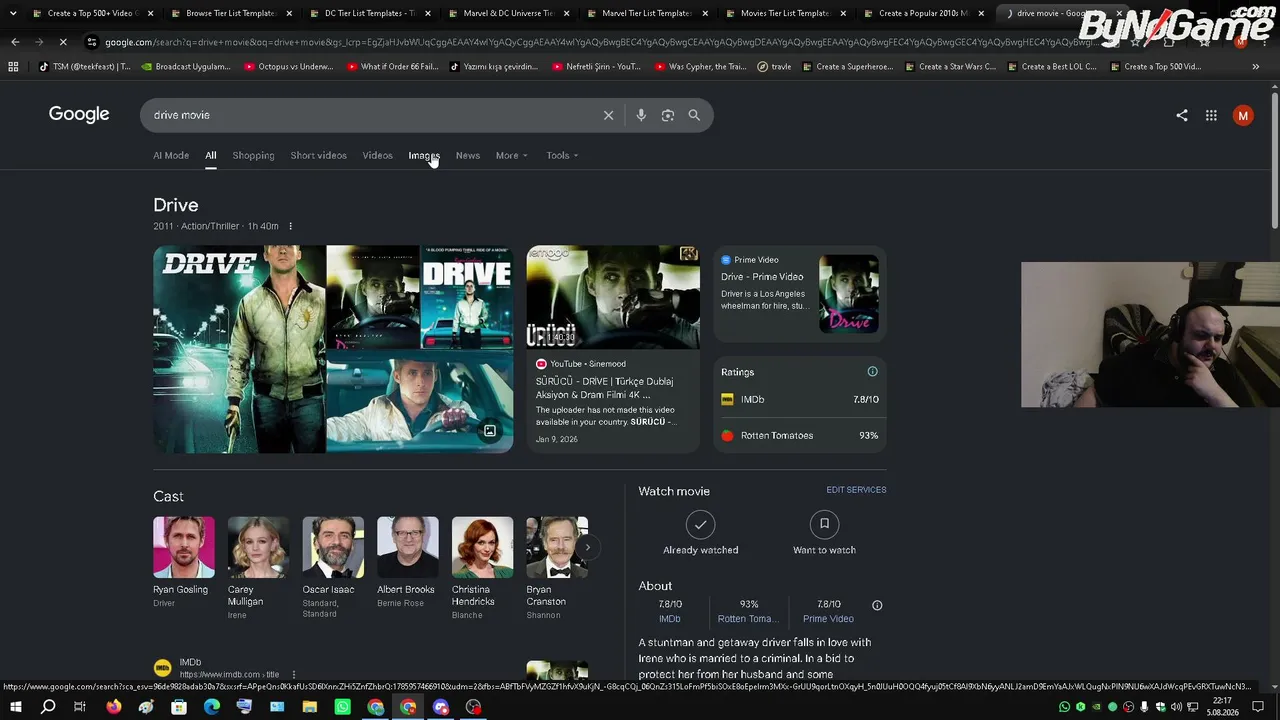Open the Tools dropdown
The image size is (1280, 720).
(562, 155)
